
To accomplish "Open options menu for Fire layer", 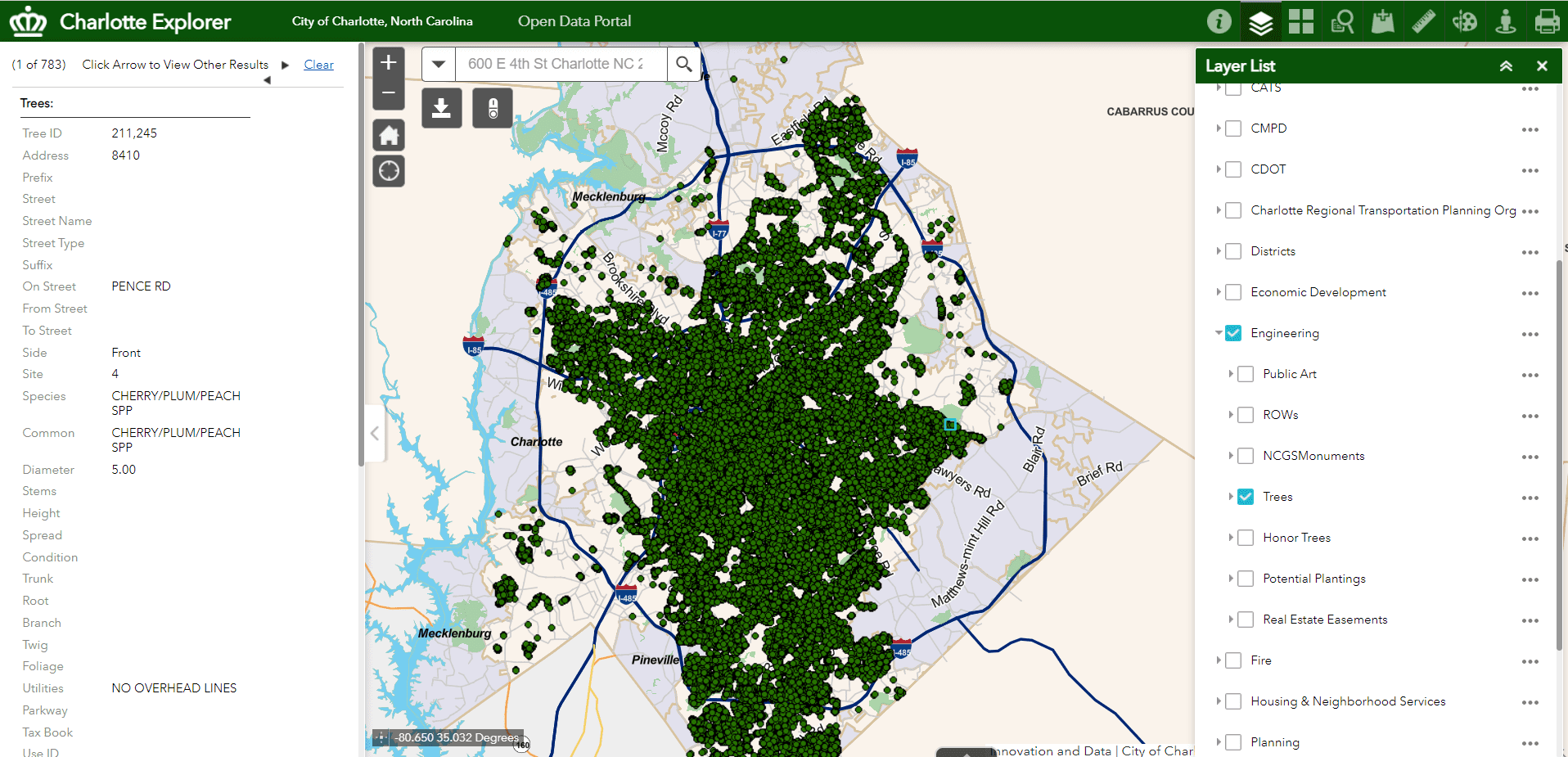I will 1530,661.
